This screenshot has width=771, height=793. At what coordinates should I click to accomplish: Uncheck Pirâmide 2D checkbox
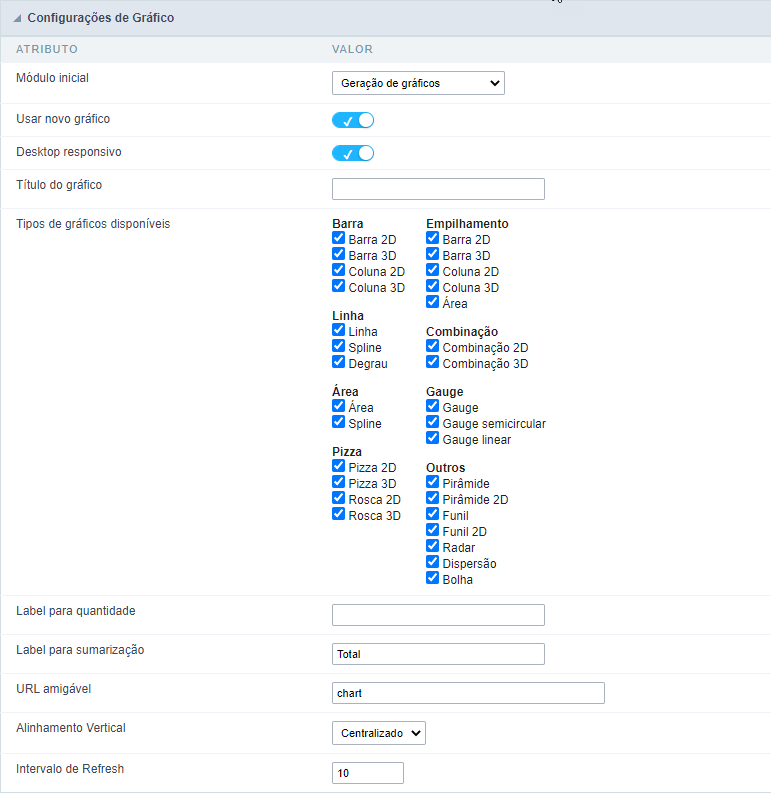(x=433, y=498)
